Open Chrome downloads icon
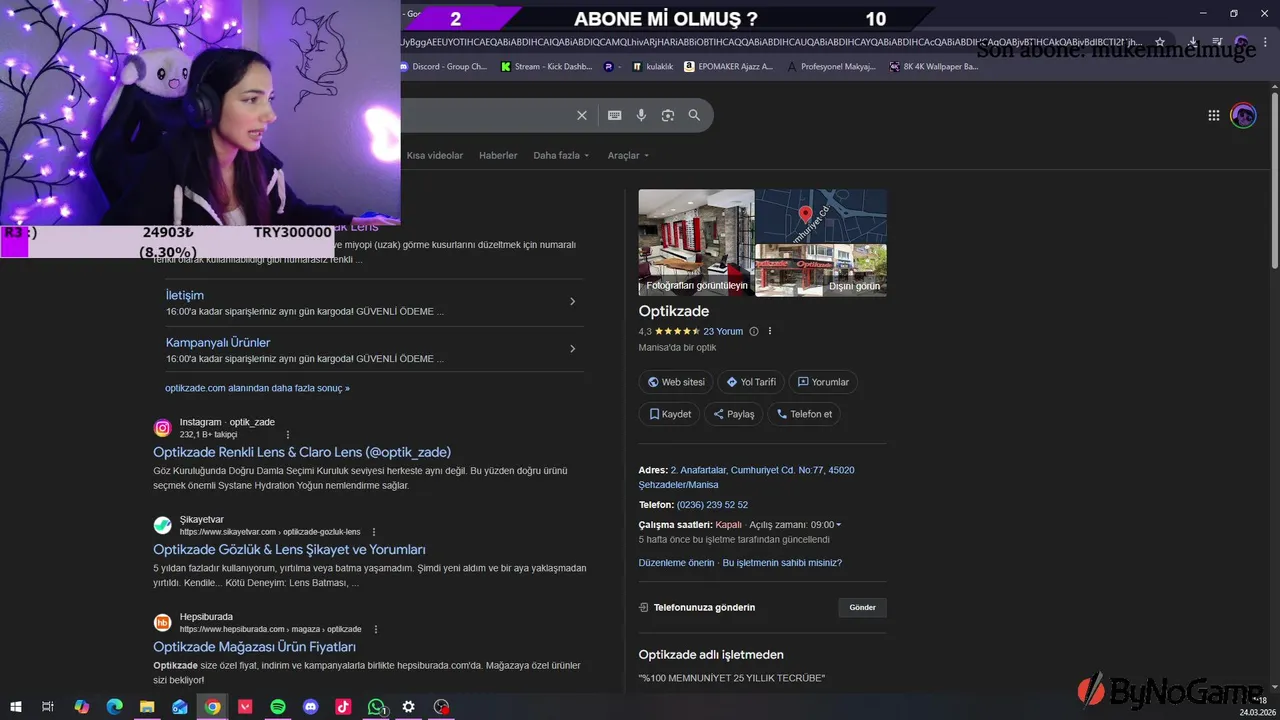This screenshot has width=1280, height=720. point(1192,42)
